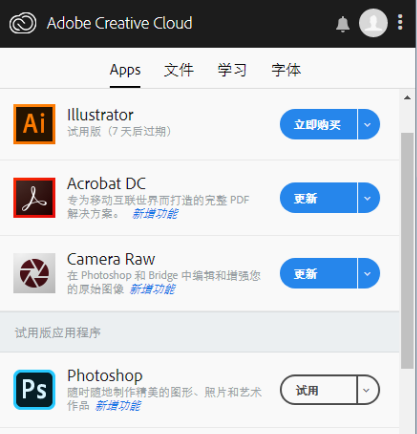The height and width of the screenshot is (434, 417).
Task: Expand the Illustrator buy button dropdown arrow
Action: click(368, 124)
